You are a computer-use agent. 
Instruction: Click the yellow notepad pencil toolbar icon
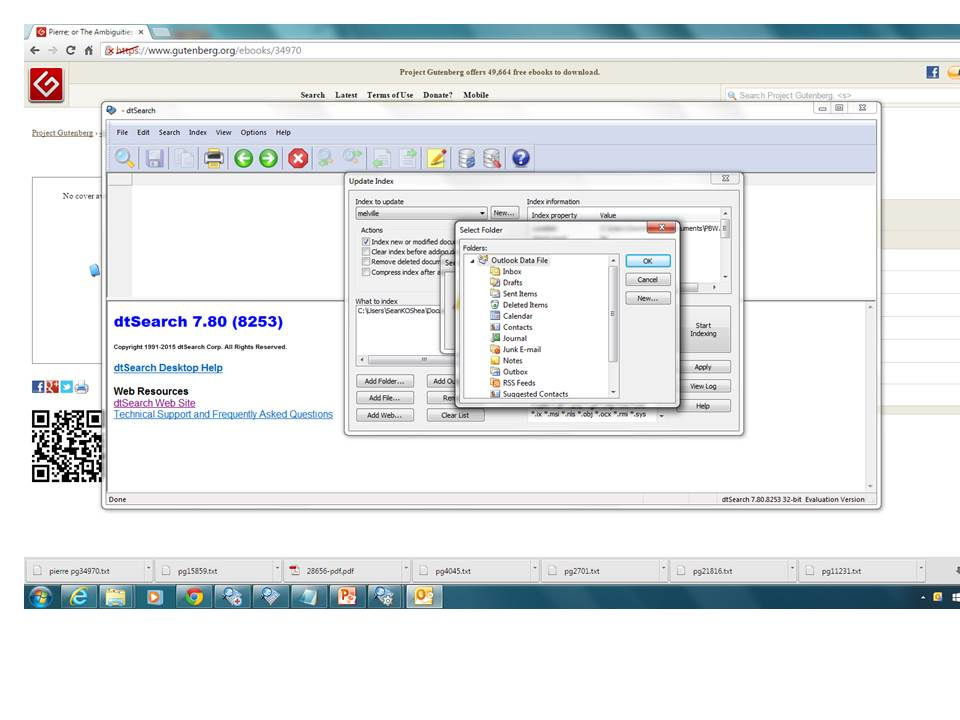(437, 159)
